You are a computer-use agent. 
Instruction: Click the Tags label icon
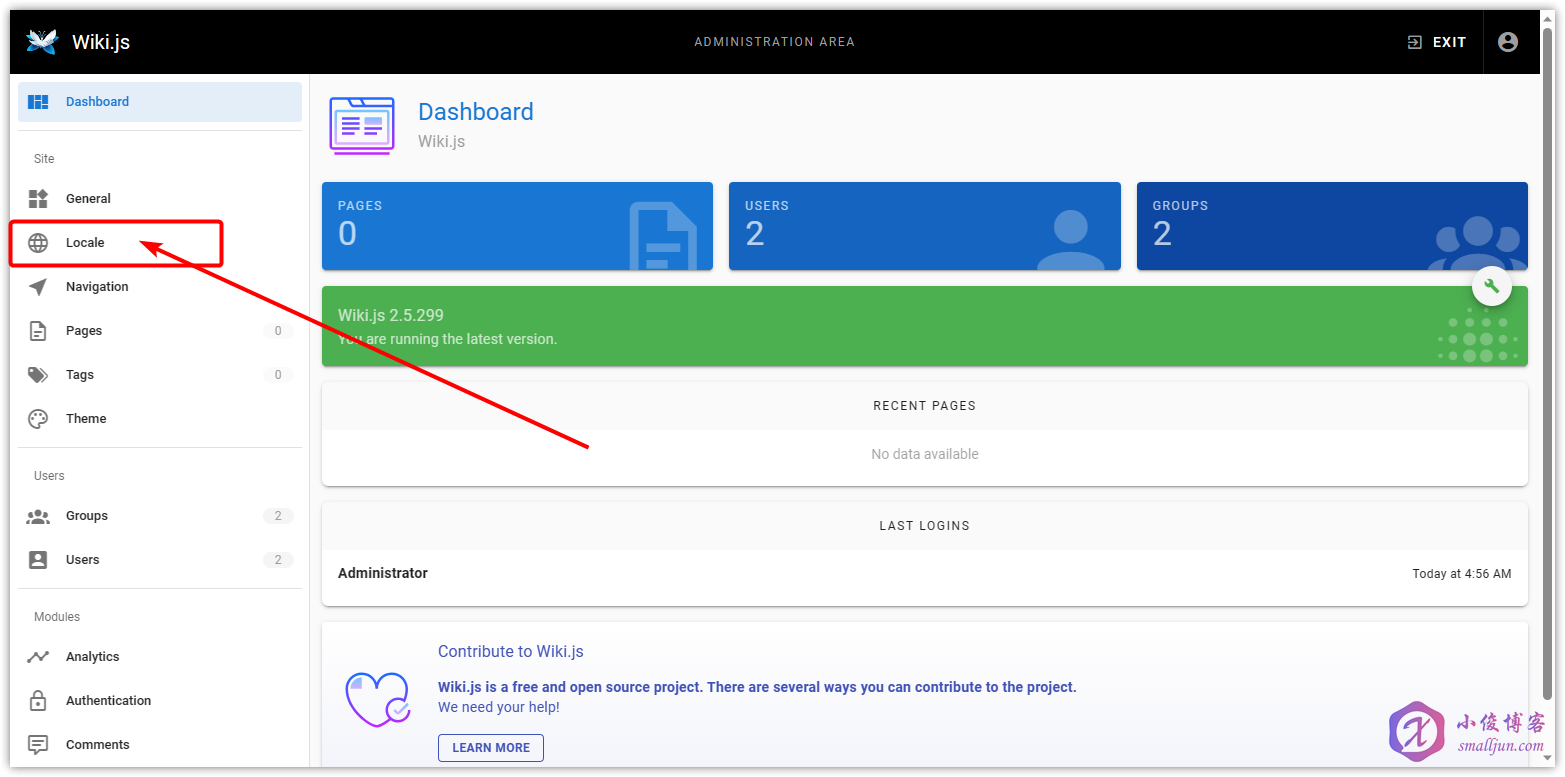pos(38,375)
